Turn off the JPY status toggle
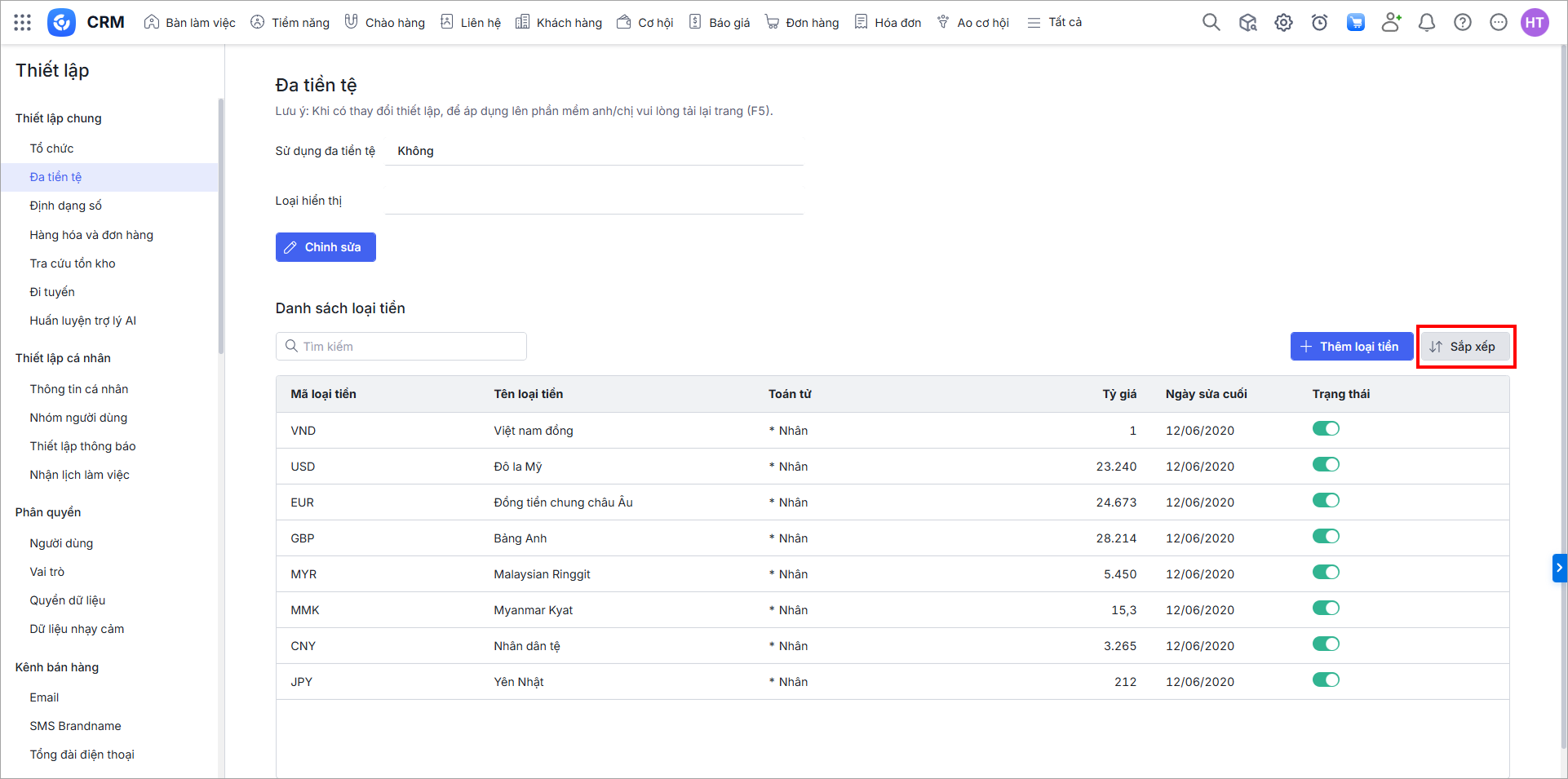The width and height of the screenshot is (1568, 779). [1326, 680]
